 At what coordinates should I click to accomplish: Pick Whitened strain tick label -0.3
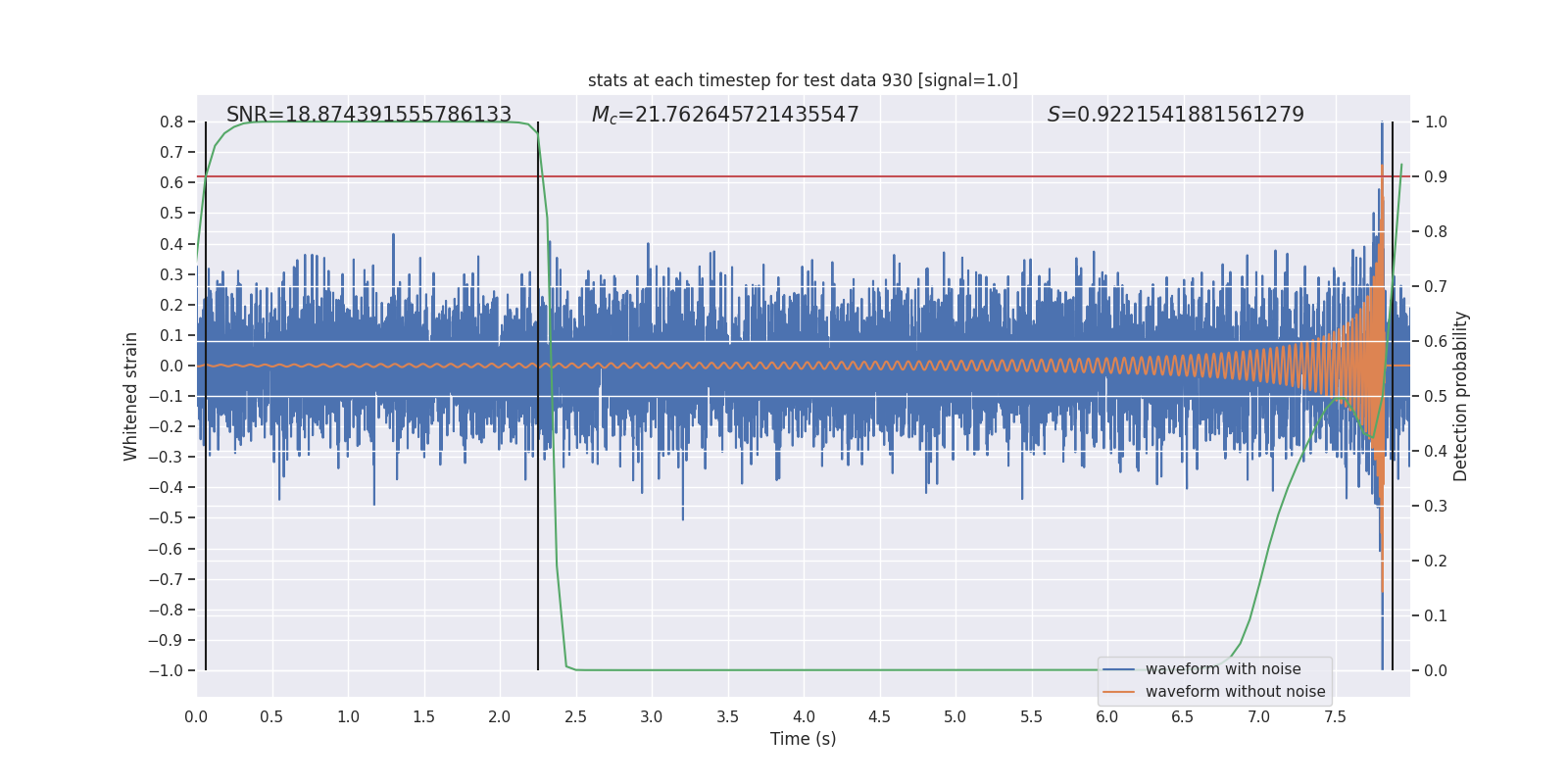[x=166, y=457]
